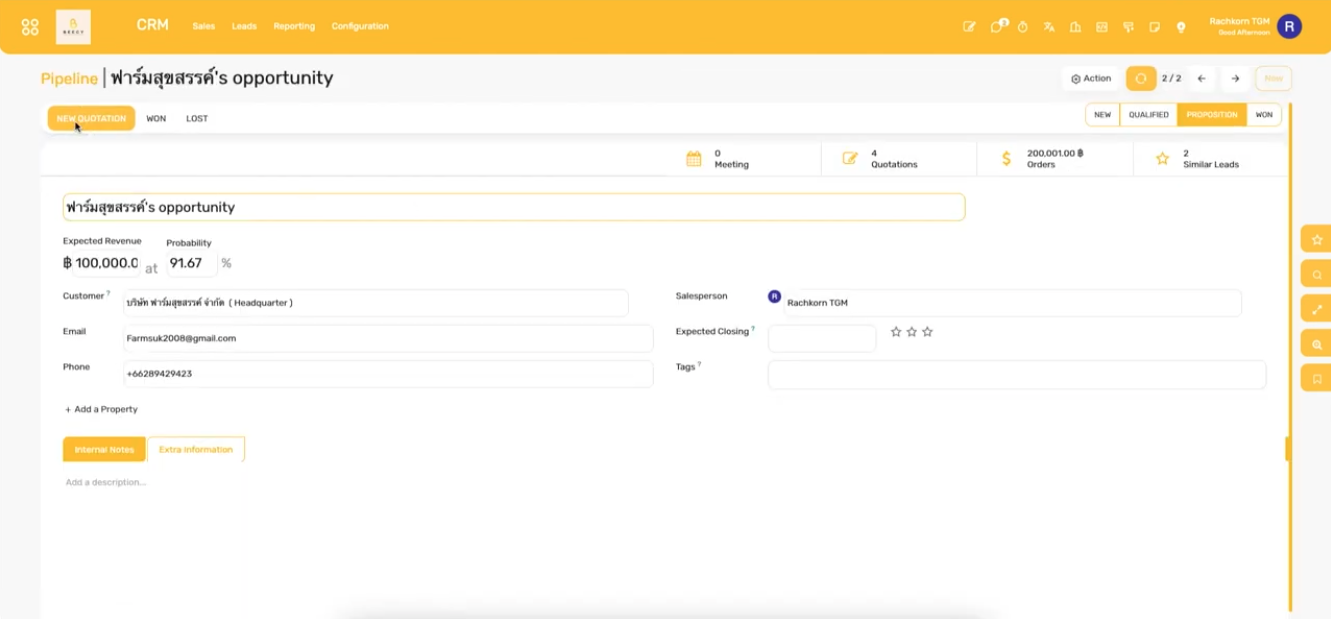
Task: Click the WON stage button in the status bar
Action: pos(1263,115)
